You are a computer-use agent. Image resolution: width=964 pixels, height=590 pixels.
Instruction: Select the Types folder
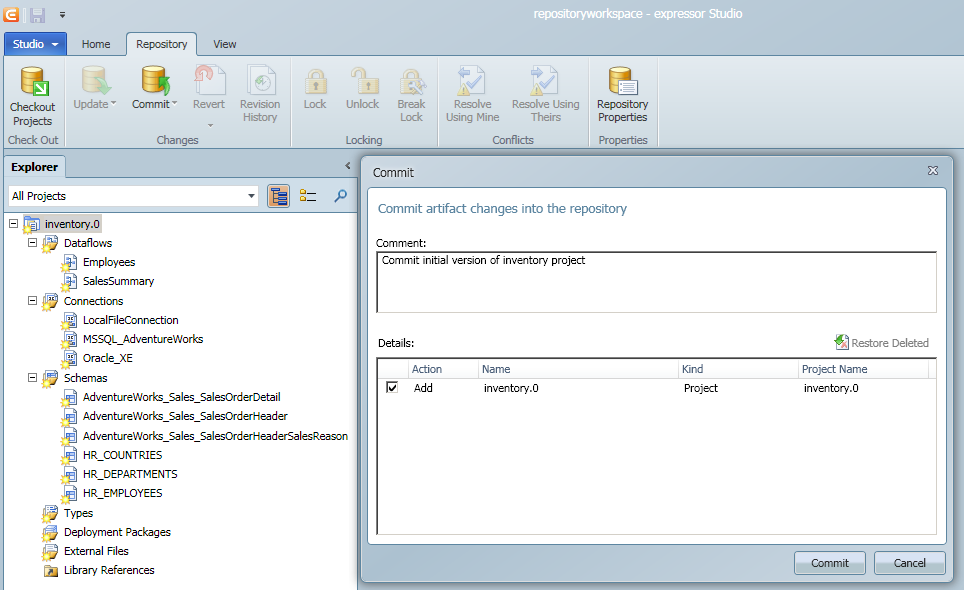pos(78,513)
